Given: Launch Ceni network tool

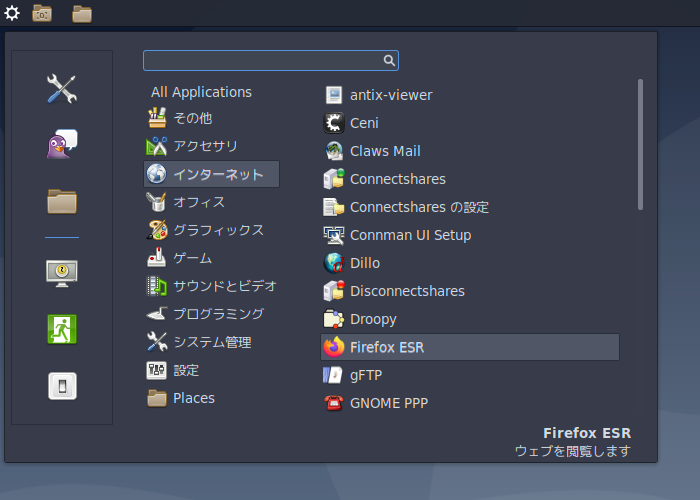Looking at the screenshot, I should coord(470,123).
